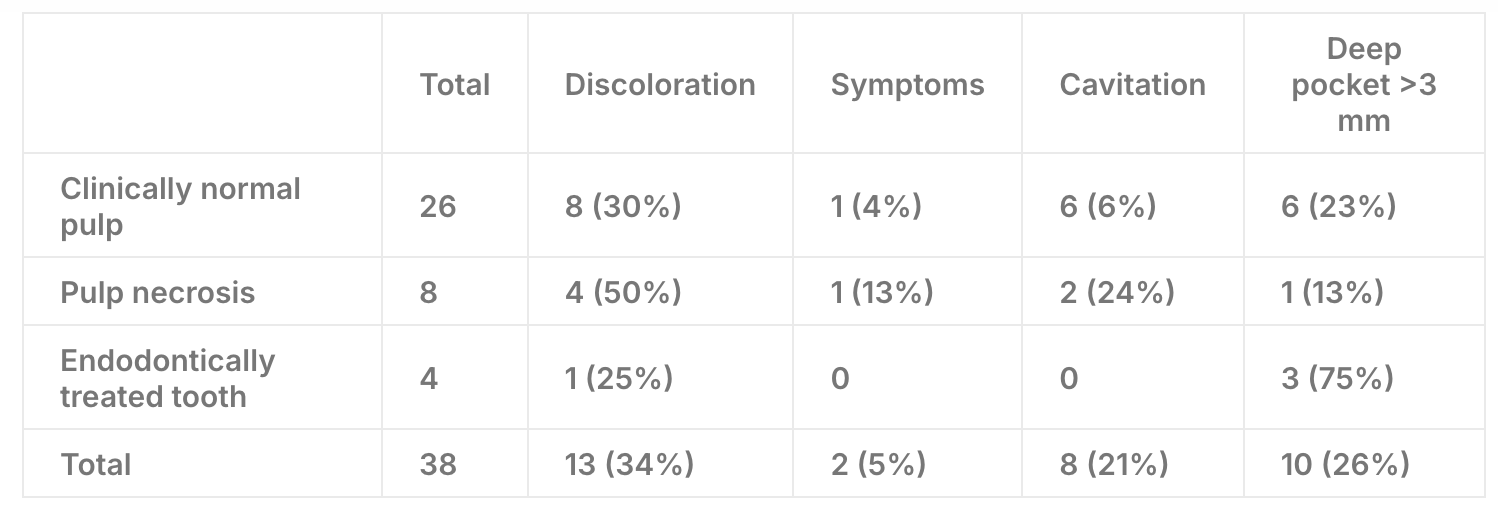Select the cell showing 13 (34%)
This screenshot has height=510, width=1498.
point(629,464)
